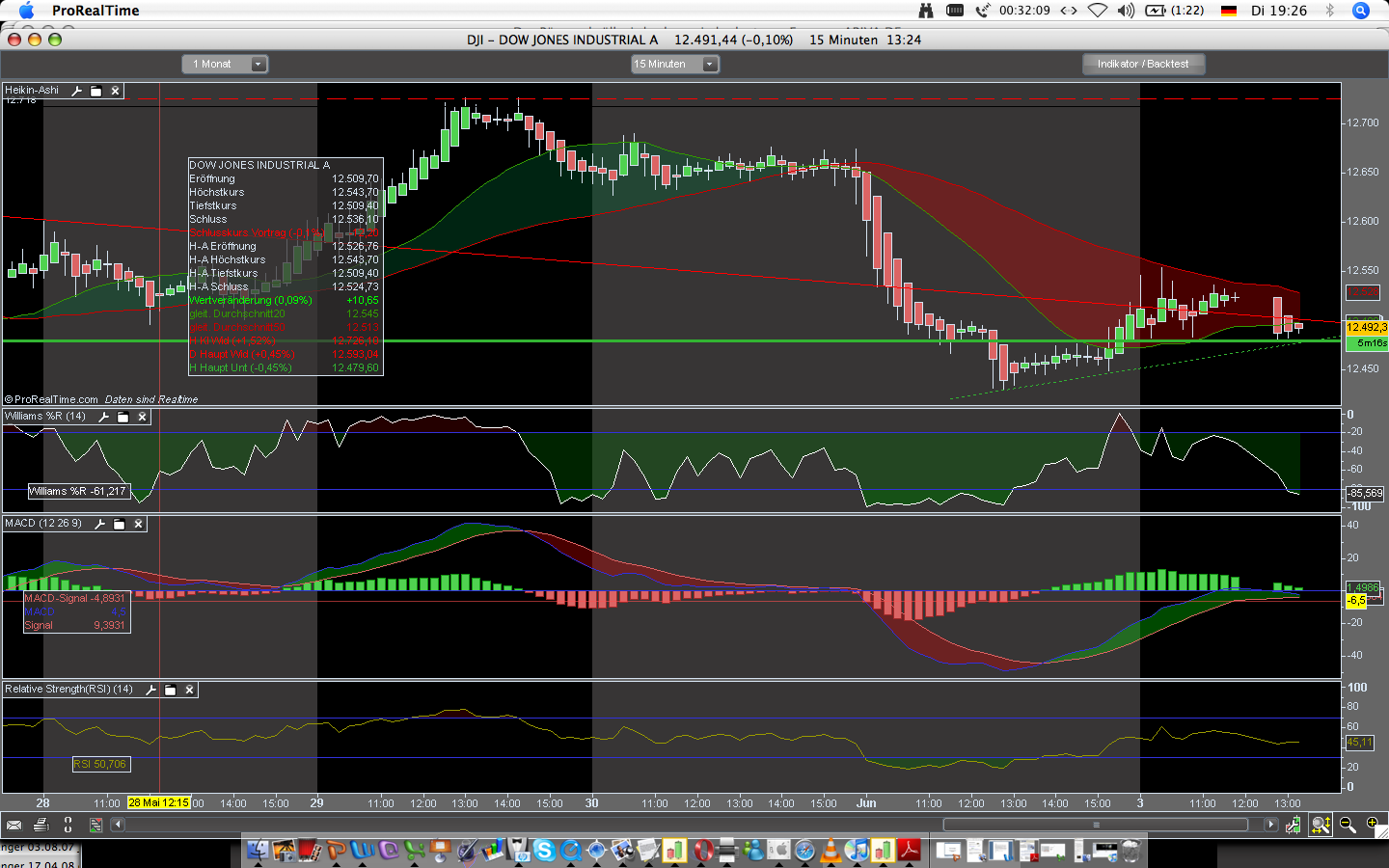The width and height of the screenshot is (1389, 868).
Task: Open RSI settings wrench
Action: coord(151,690)
